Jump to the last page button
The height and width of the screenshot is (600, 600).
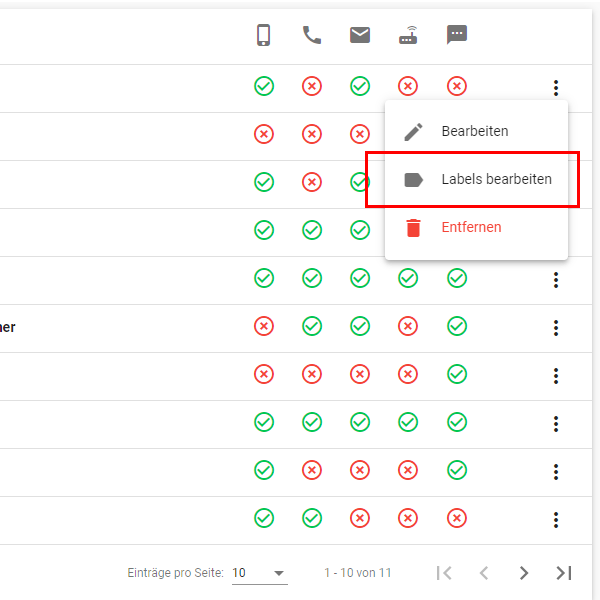[x=564, y=573]
